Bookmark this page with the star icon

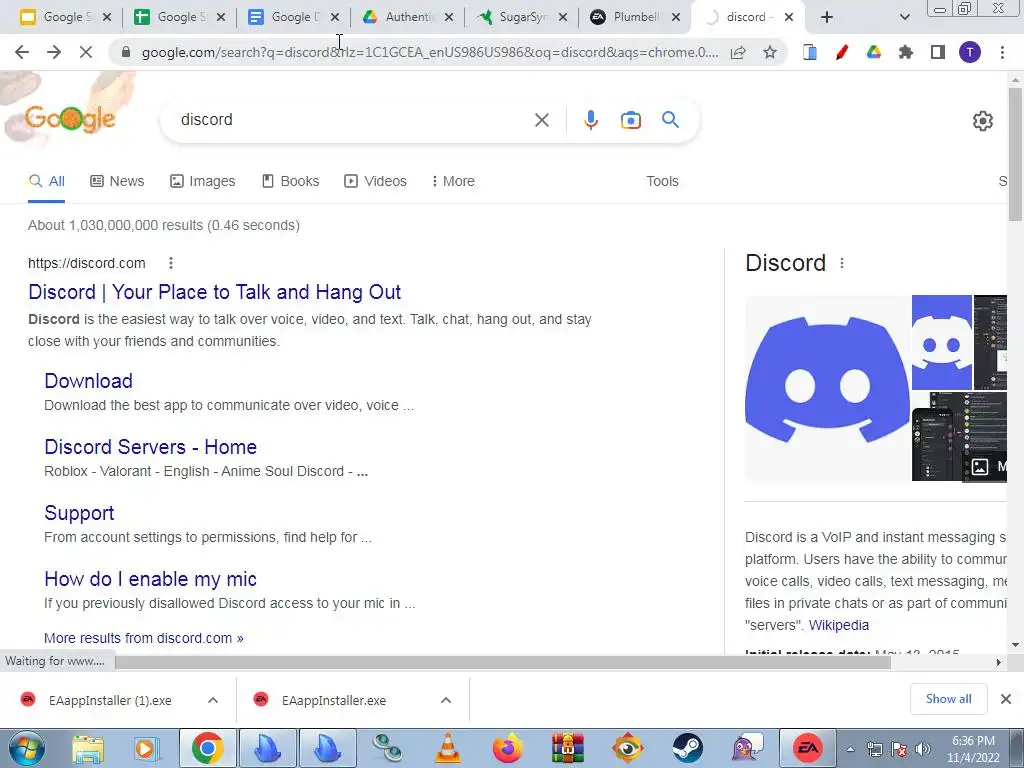[x=770, y=52]
